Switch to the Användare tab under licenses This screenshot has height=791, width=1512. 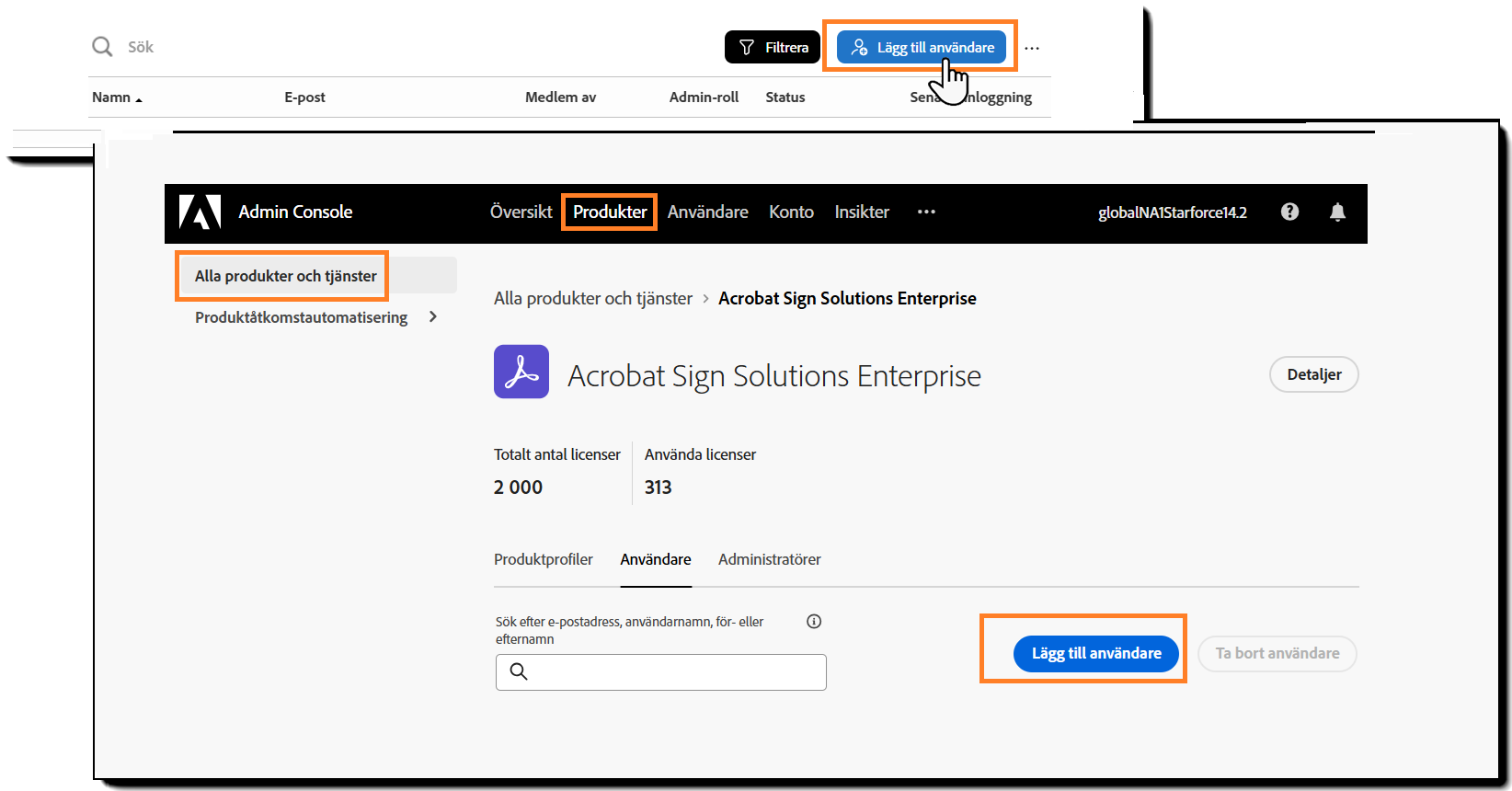point(656,559)
